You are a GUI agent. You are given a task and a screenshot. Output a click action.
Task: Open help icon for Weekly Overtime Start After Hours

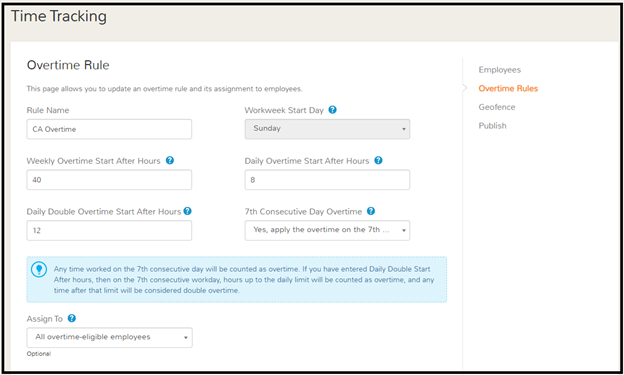(170, 160)
